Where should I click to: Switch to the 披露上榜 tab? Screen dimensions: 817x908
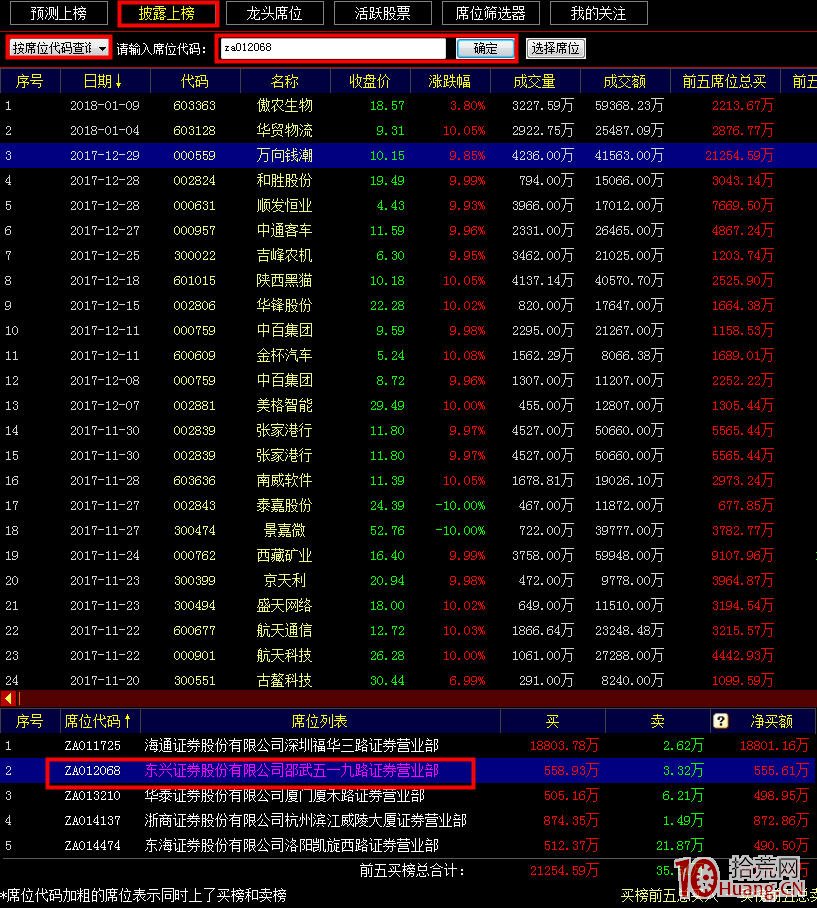[167, 13]
